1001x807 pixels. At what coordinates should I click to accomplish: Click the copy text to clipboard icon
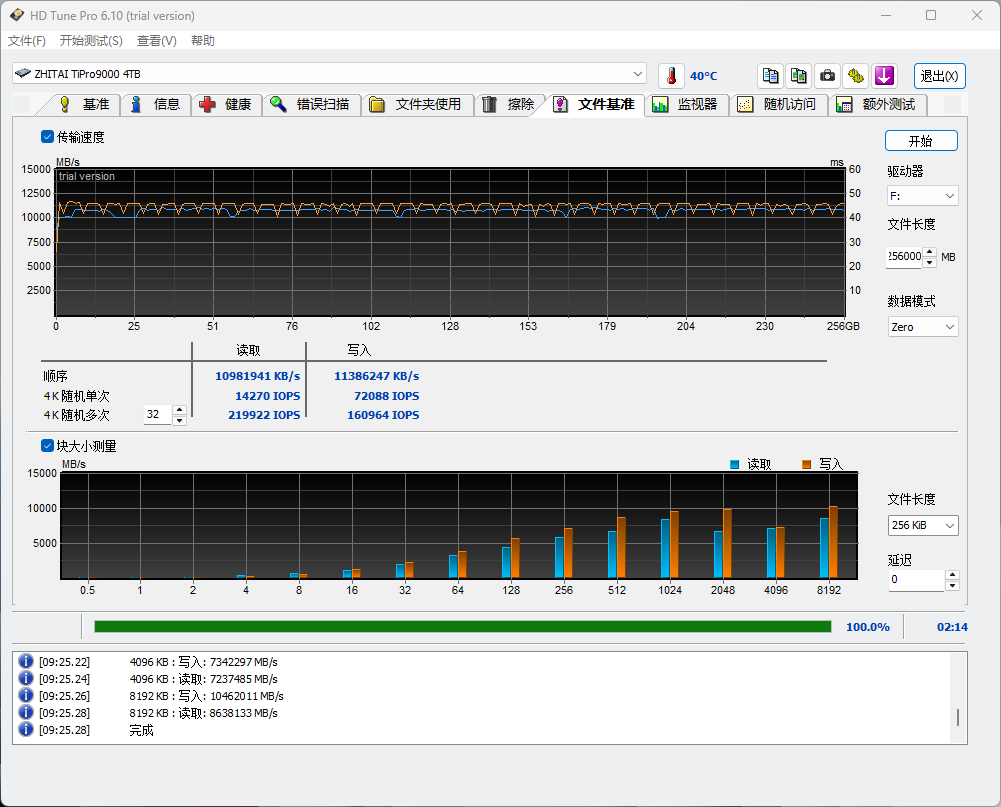coord(770,76)
